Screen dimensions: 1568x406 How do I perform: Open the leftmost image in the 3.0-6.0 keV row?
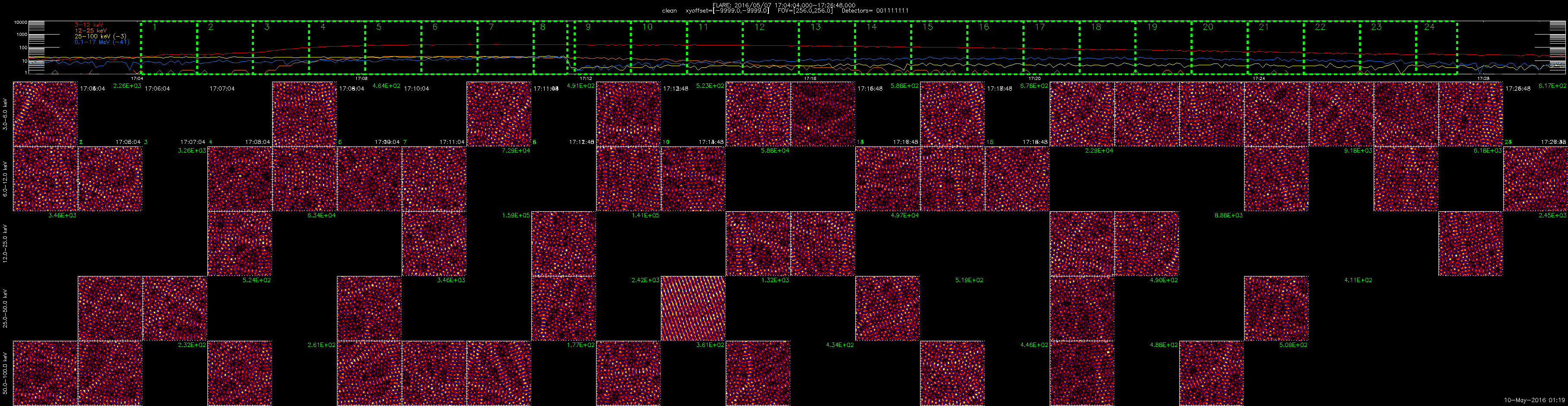(x=45, y=114)
